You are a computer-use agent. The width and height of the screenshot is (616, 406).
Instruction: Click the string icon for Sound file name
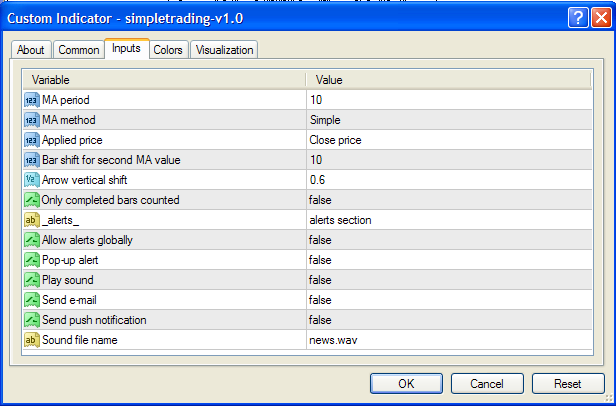point(31,340)
